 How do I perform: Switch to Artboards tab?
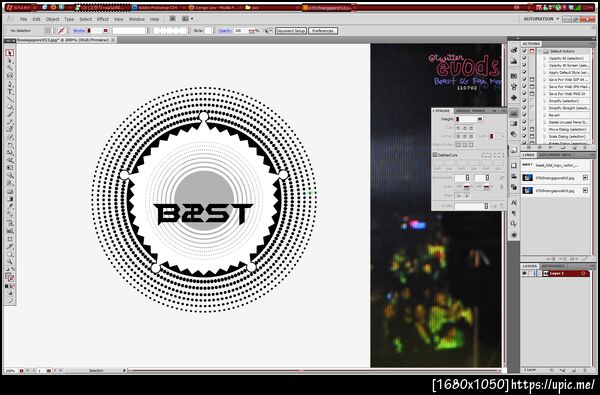[553, 266]
